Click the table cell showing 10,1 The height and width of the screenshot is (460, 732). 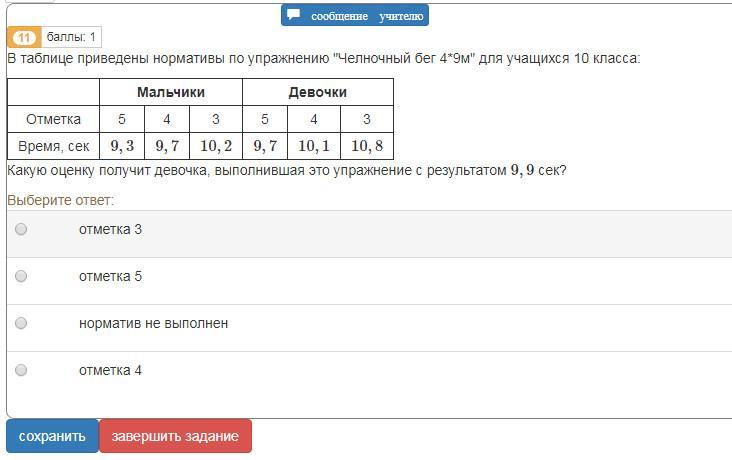(314, 146)
